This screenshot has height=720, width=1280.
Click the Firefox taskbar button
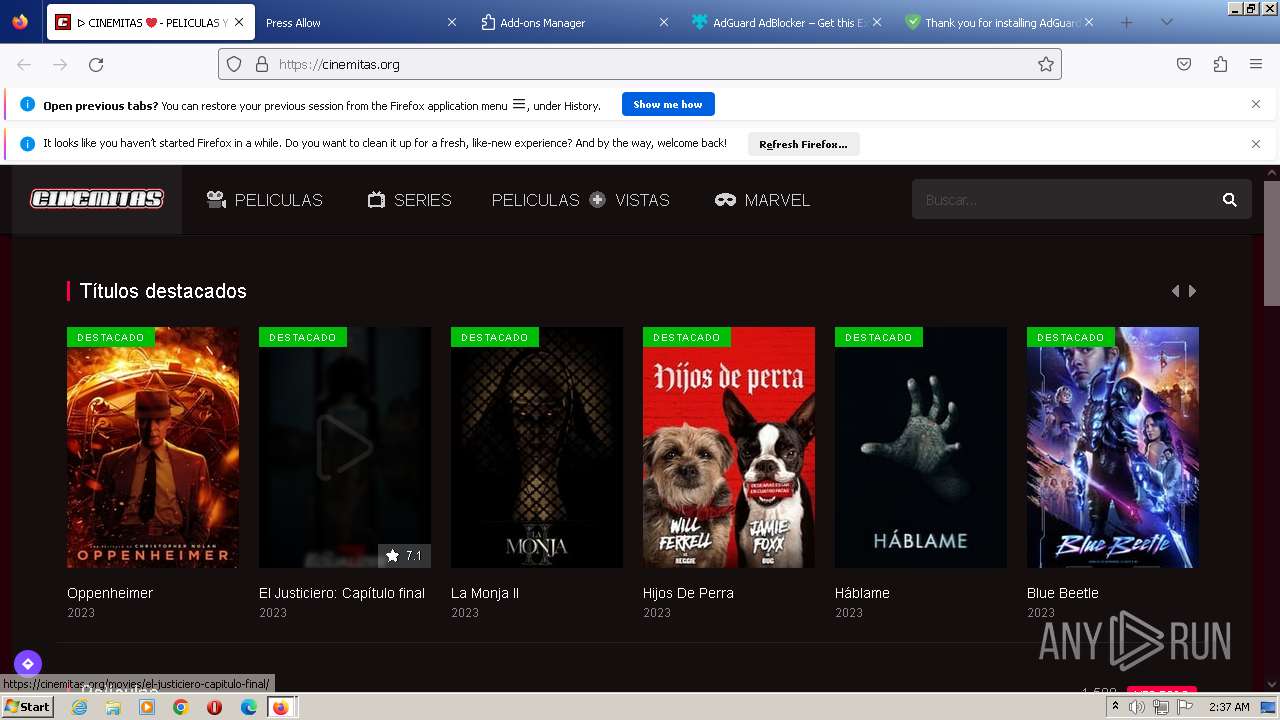(281, 707)
